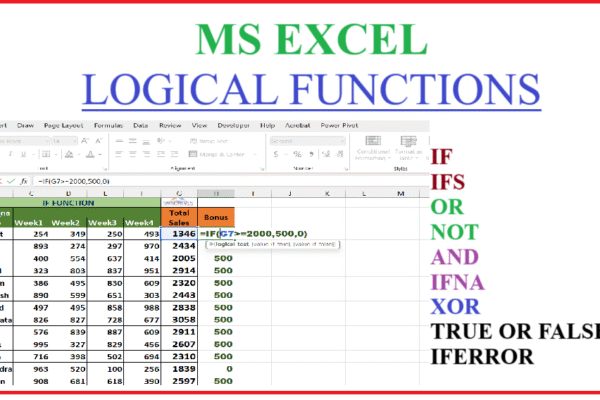
Task: Open the font name dropdown
Action: coord(47,141)
